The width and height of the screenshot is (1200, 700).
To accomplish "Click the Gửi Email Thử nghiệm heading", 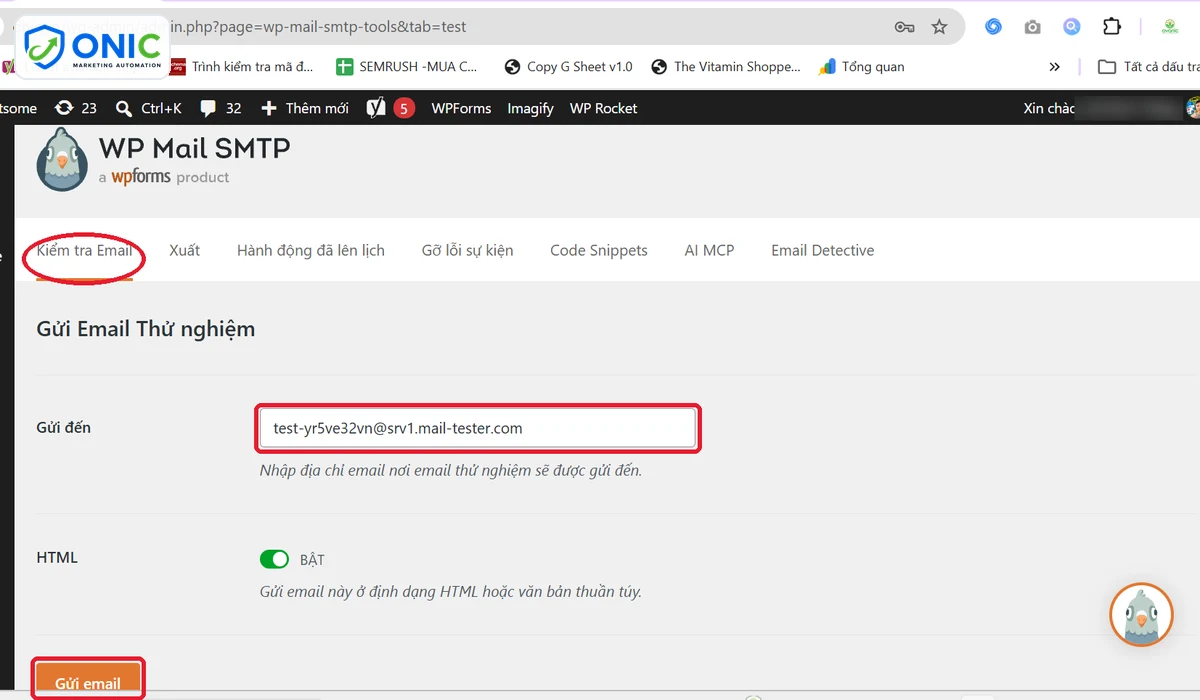I will tap(146, 329).
